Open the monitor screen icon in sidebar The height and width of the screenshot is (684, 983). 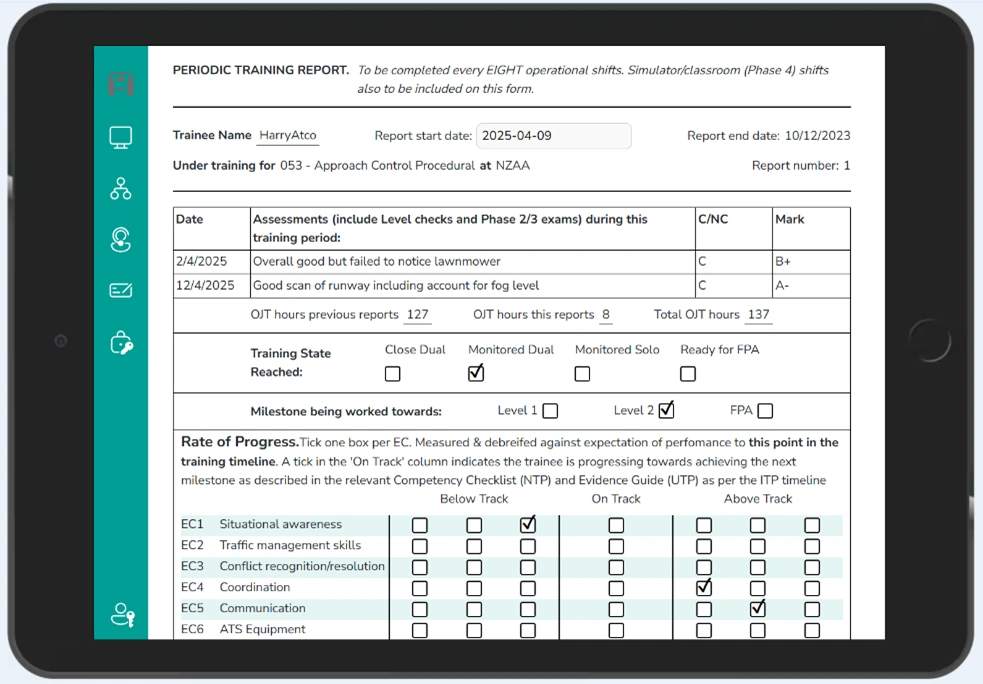(121, 138)
